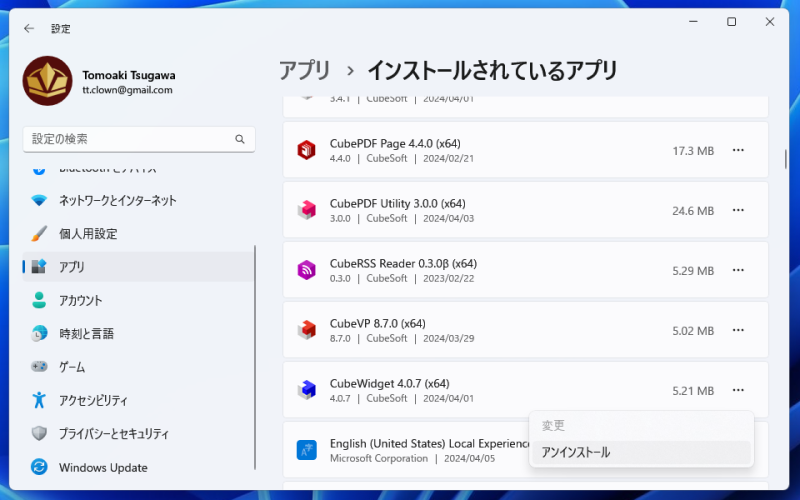Screen dimensions: 800x500
Task: Click the breadcrumb chevron separator
Action: click(x=350, y=71)
